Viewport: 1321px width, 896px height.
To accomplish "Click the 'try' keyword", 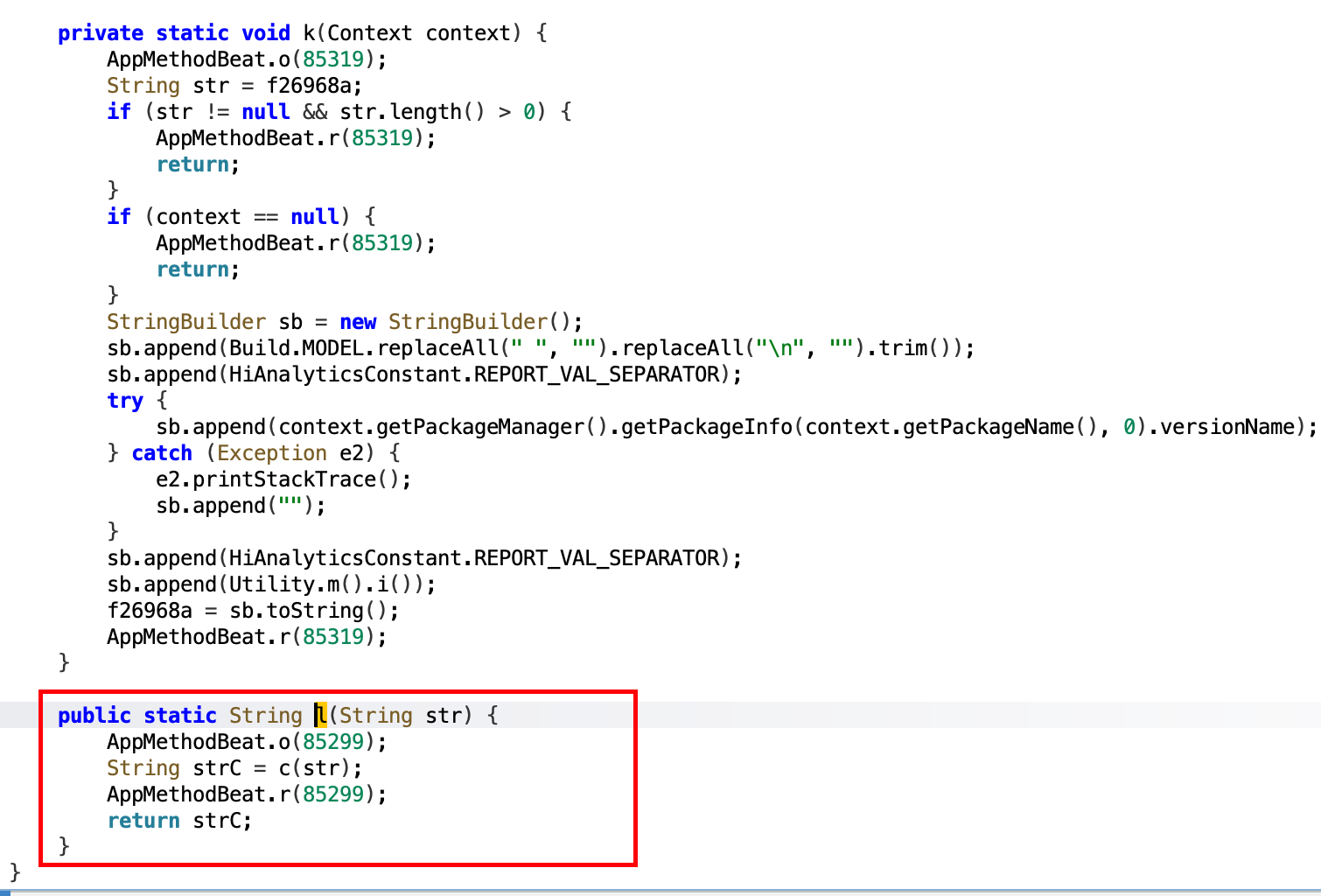I will (125, 401).
